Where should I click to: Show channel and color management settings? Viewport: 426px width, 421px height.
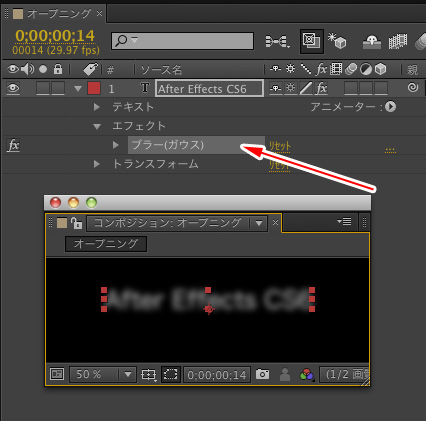tap(307, 374)
